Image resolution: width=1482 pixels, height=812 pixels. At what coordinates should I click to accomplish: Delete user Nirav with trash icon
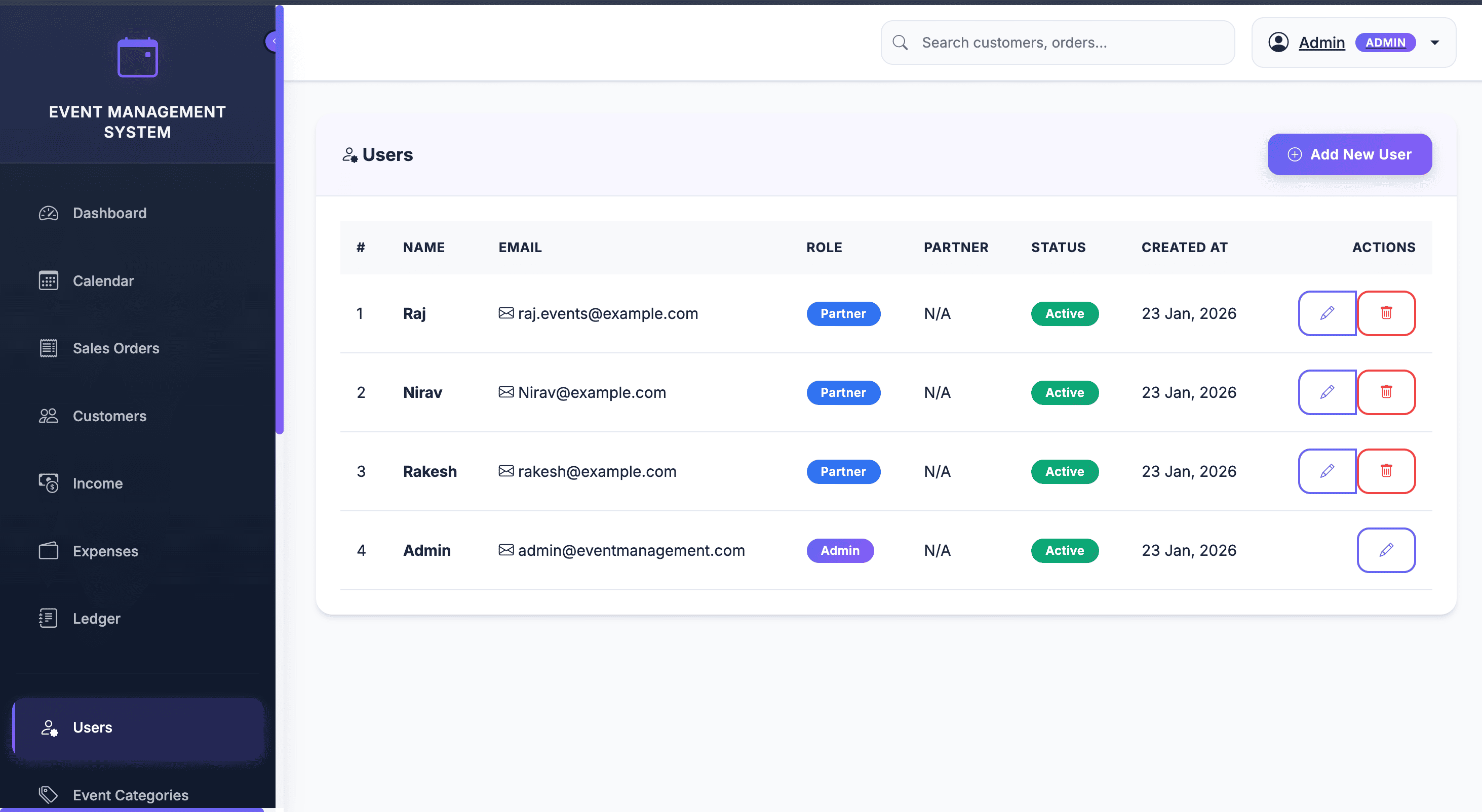pos(1386,392)
